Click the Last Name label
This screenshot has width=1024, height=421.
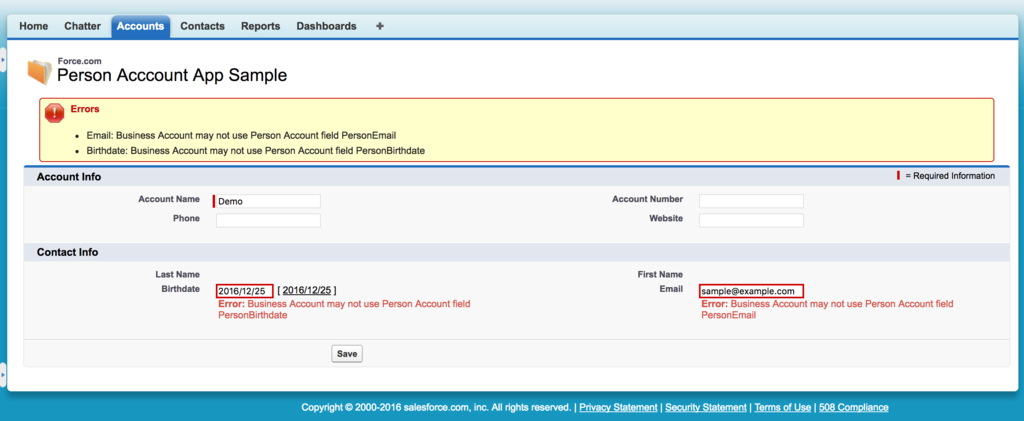point(178,275)
